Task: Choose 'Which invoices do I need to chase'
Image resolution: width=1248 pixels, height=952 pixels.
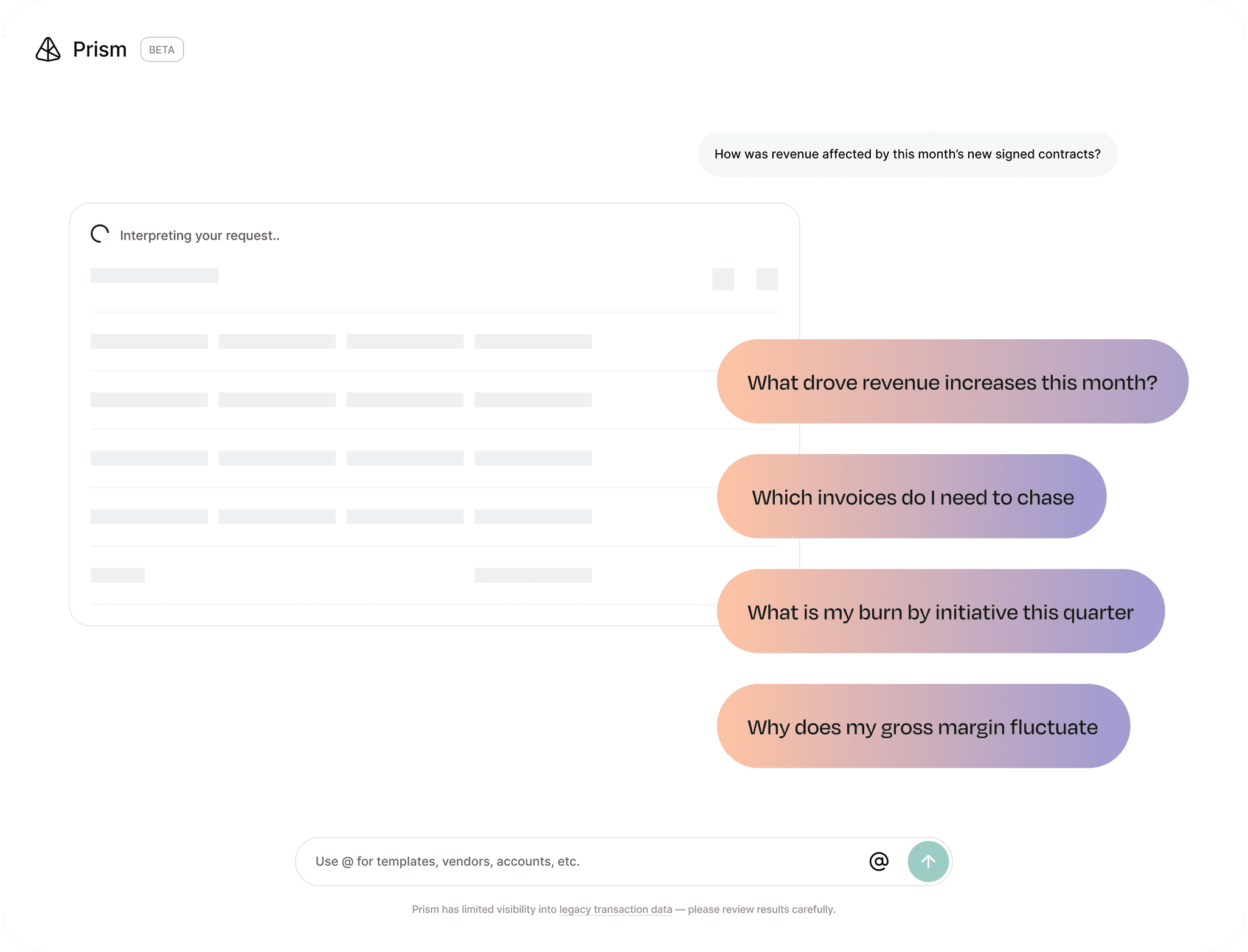Action: 912,497
